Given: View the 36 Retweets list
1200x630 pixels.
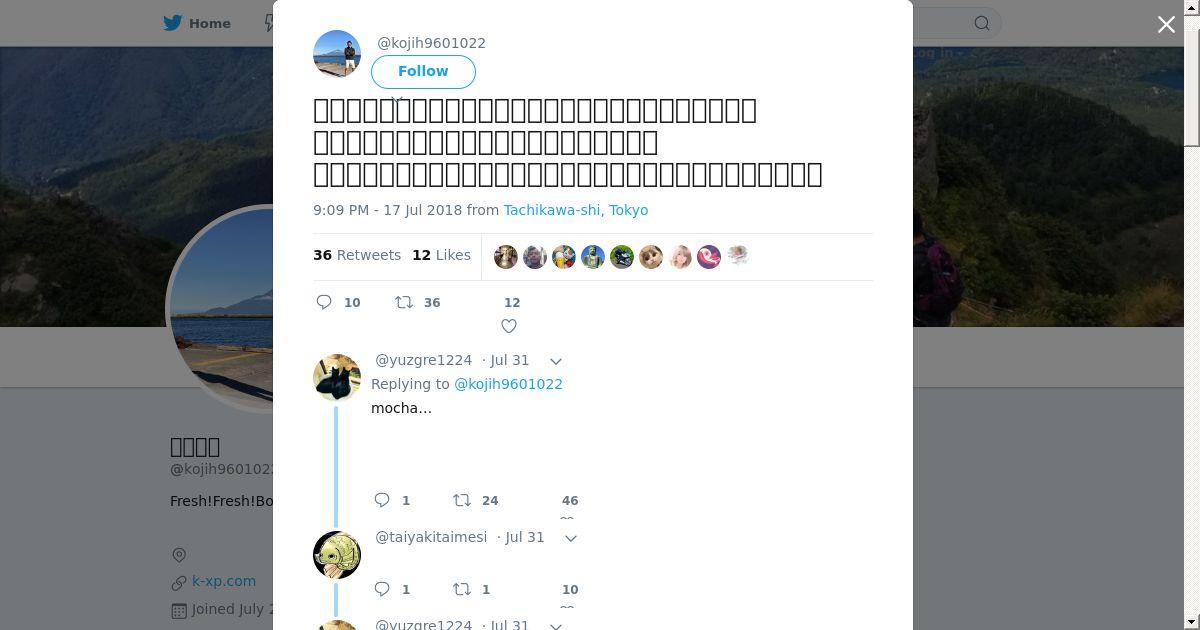Looking at the screenshot, I should point(357,255).
